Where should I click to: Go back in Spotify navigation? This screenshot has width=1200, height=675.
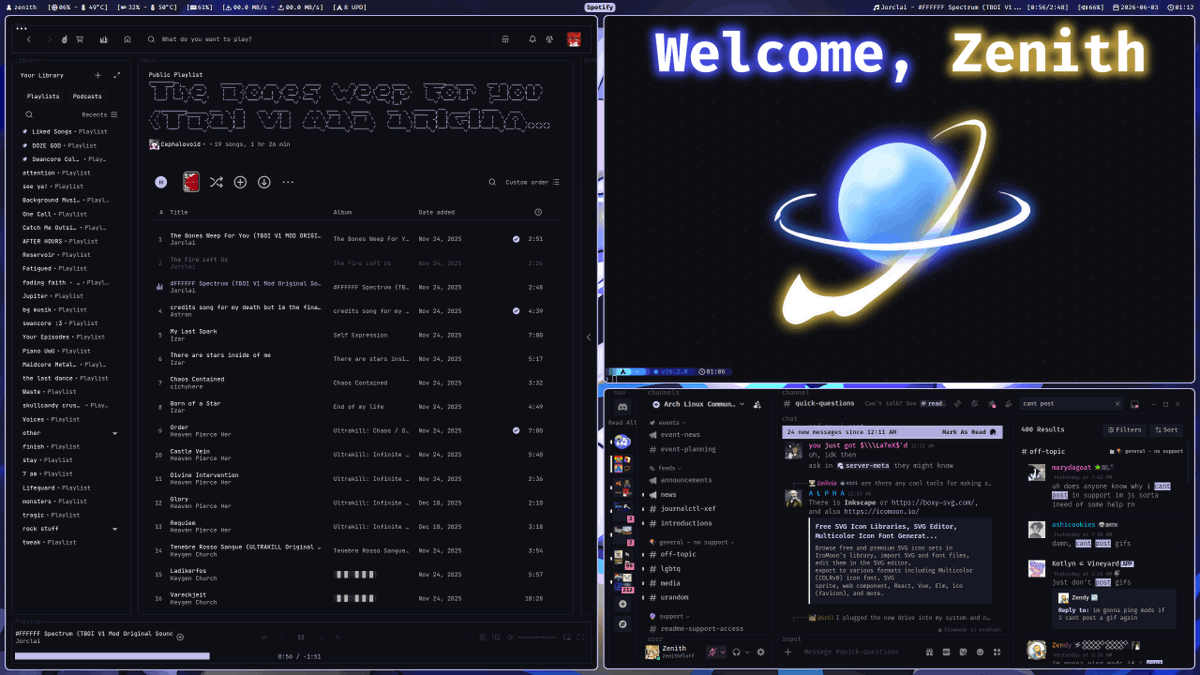click(x=29, y=39)
